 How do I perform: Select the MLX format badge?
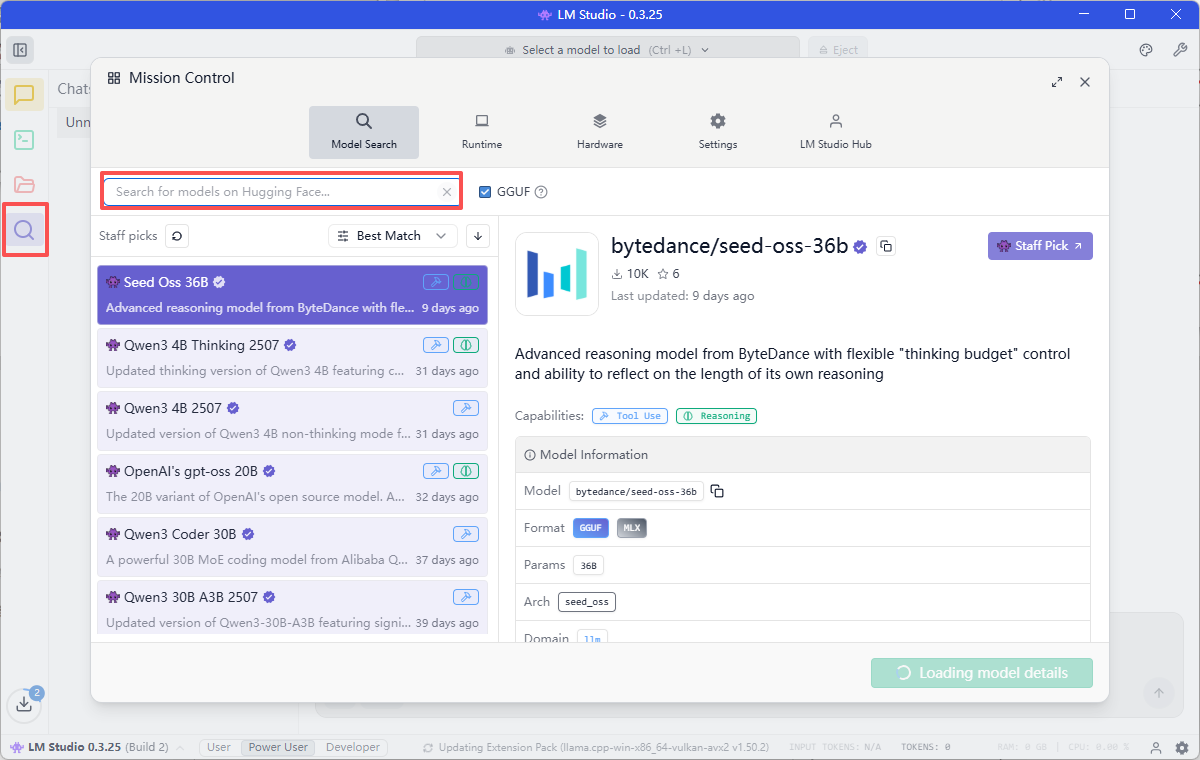[632, 528]
